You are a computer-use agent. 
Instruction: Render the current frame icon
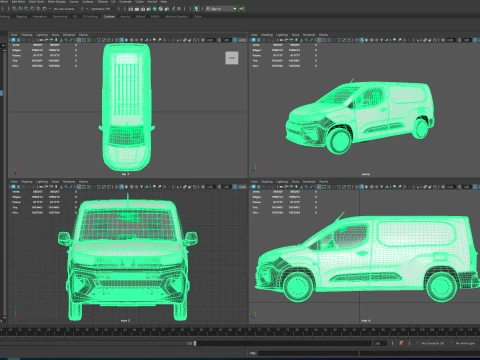point(137,9)
